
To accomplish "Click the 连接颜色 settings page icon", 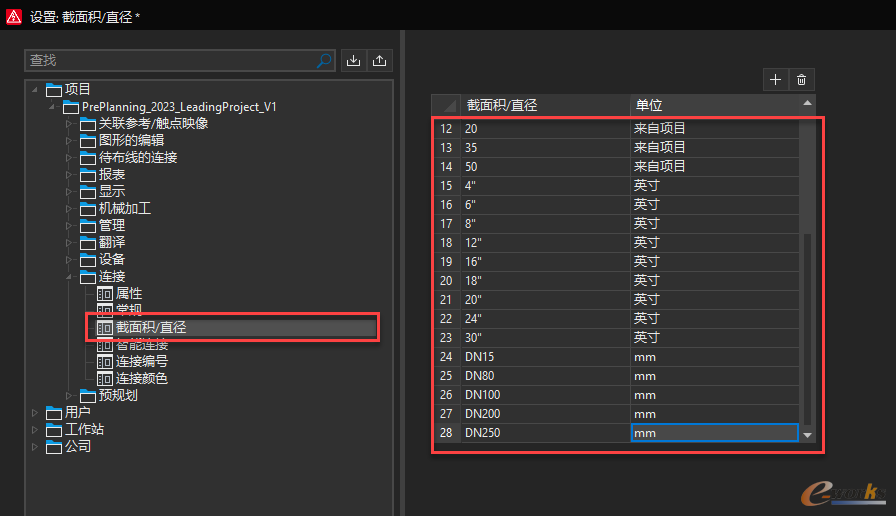I will pos(105,378).
